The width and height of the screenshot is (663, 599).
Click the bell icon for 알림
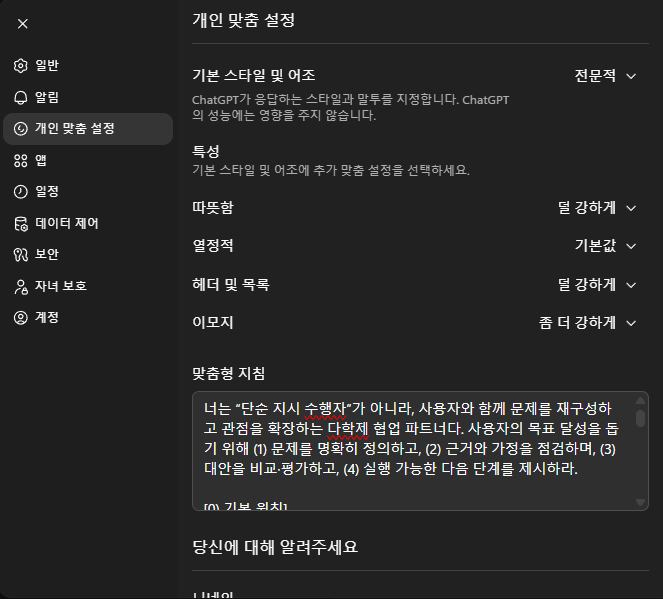pos(21,98)
